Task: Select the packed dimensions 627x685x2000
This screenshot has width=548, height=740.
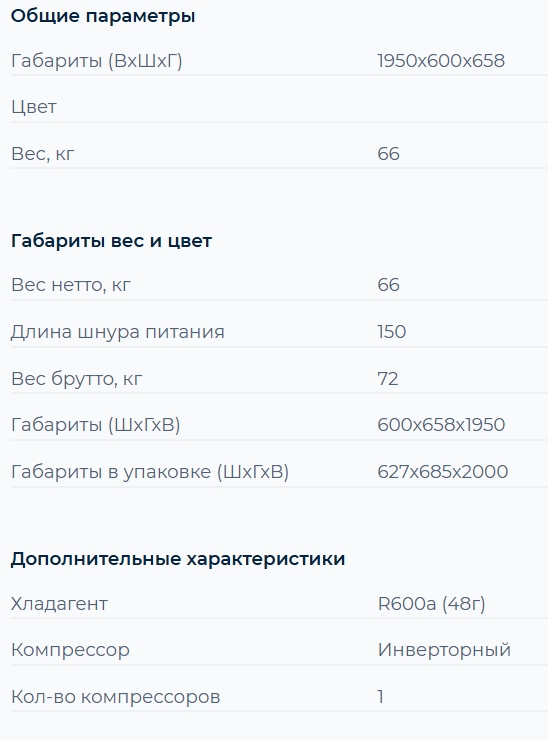Action: pos(442,471)
